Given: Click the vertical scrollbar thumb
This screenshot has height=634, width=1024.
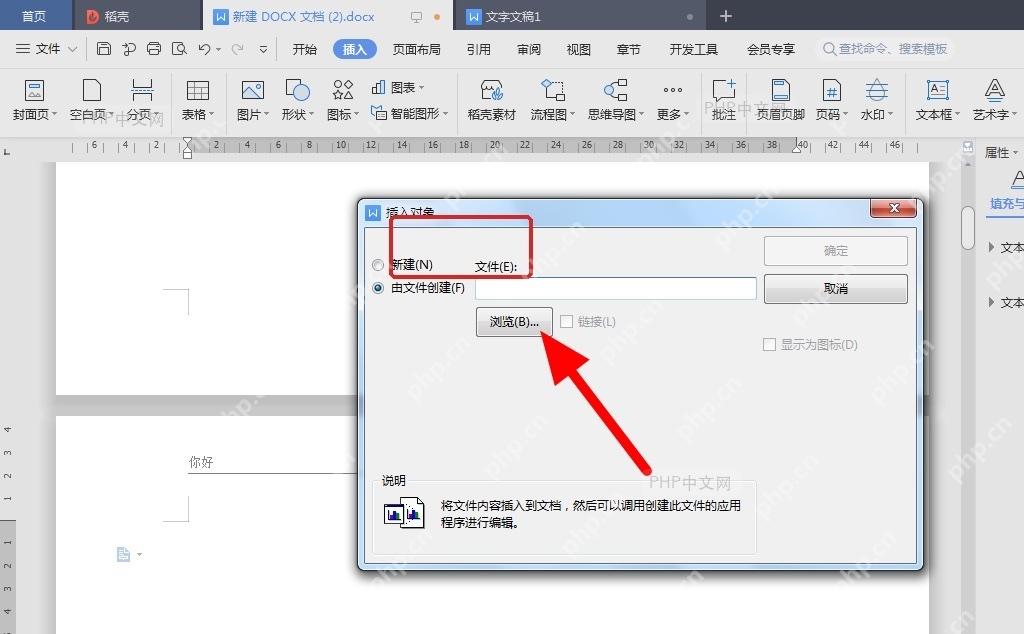Looking at the screenshot, I should pyautogui.click(x=968, y=227).
